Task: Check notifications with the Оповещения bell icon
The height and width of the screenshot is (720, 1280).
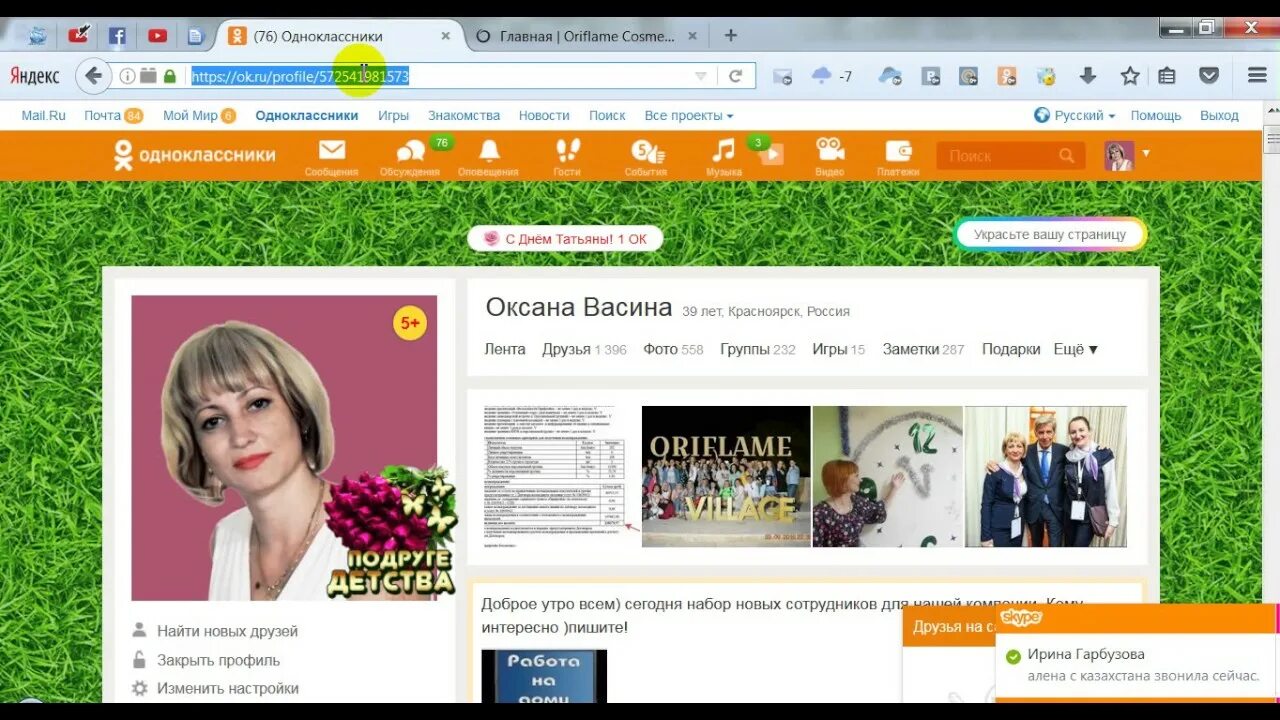Action: click(x=488, y=151)
